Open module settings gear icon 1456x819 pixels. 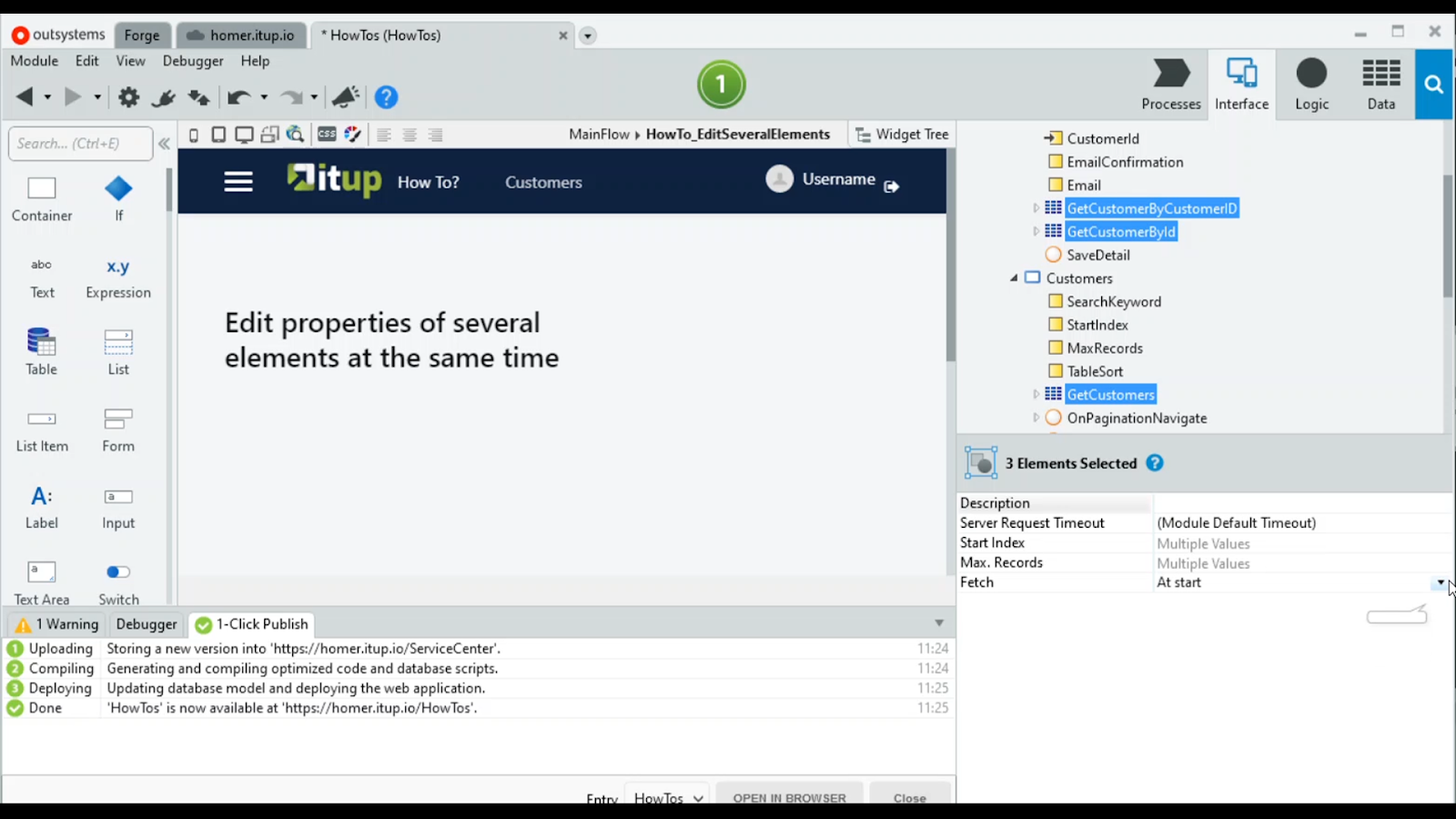pyautogui.click(x=129, y=96)
